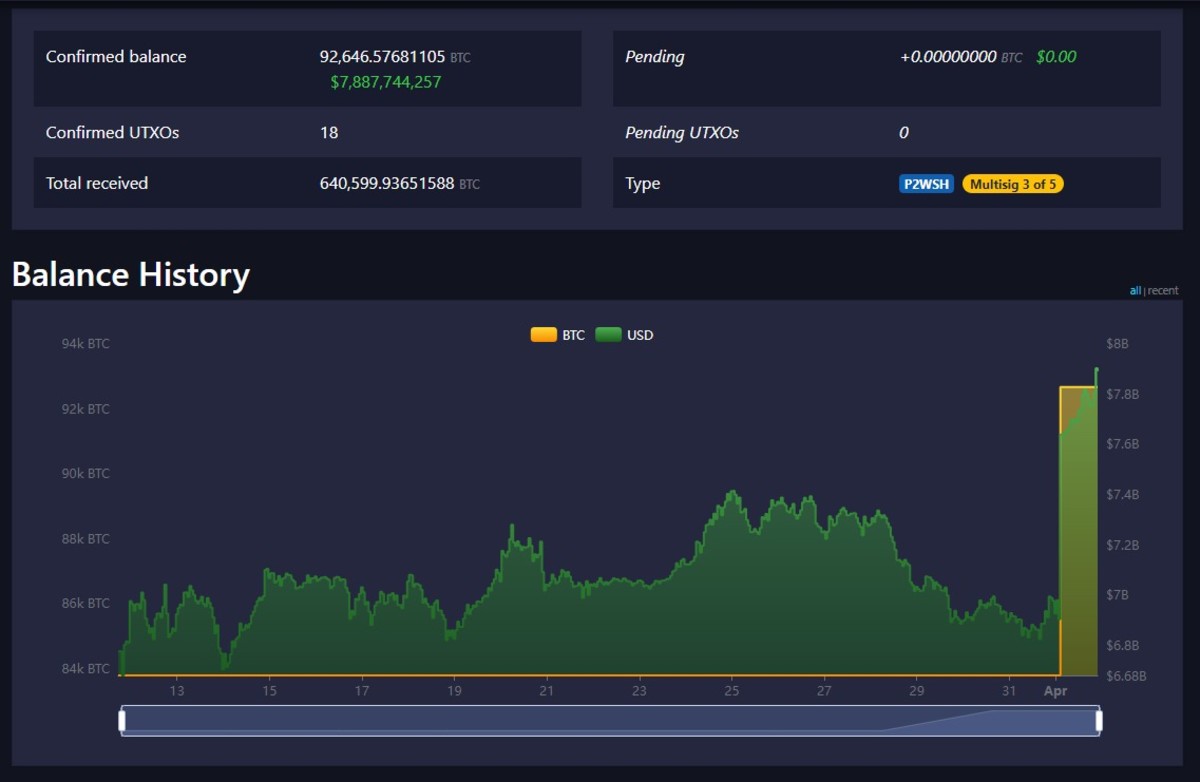Click the Confirmed UTXOs count 18
The image size is (1200, 782).
point(329,133)
